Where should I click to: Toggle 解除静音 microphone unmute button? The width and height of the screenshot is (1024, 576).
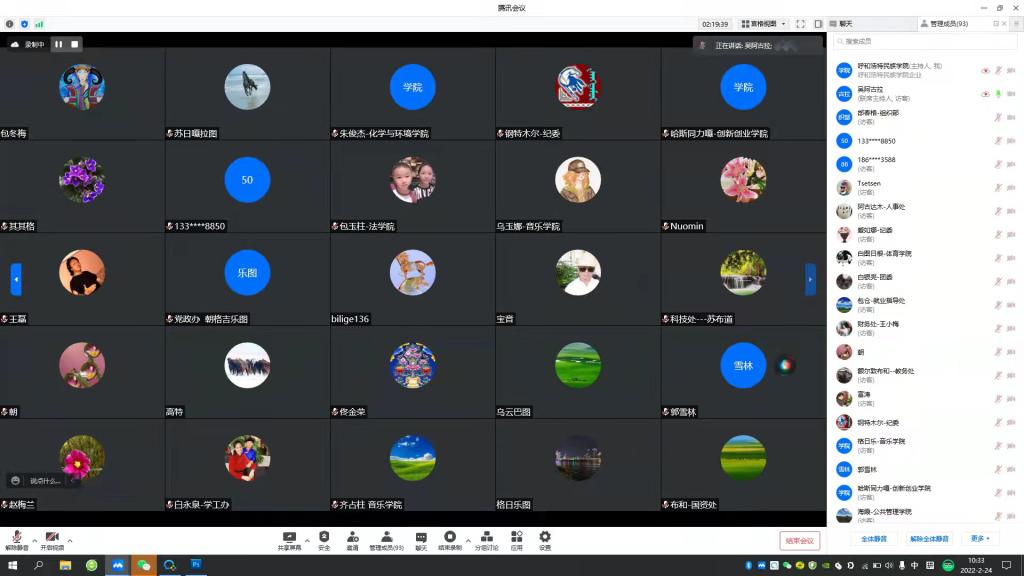tap(17, 539)
